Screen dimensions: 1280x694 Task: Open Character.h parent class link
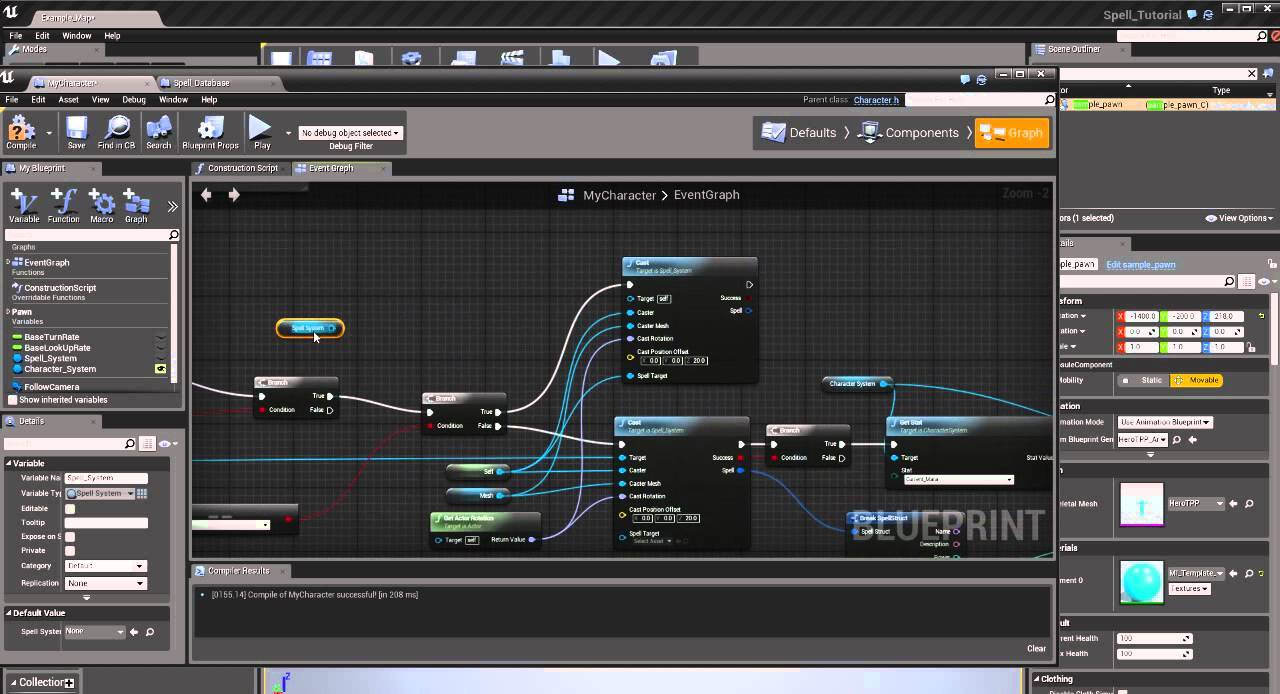pyautogui.click(x=876, y=100)
